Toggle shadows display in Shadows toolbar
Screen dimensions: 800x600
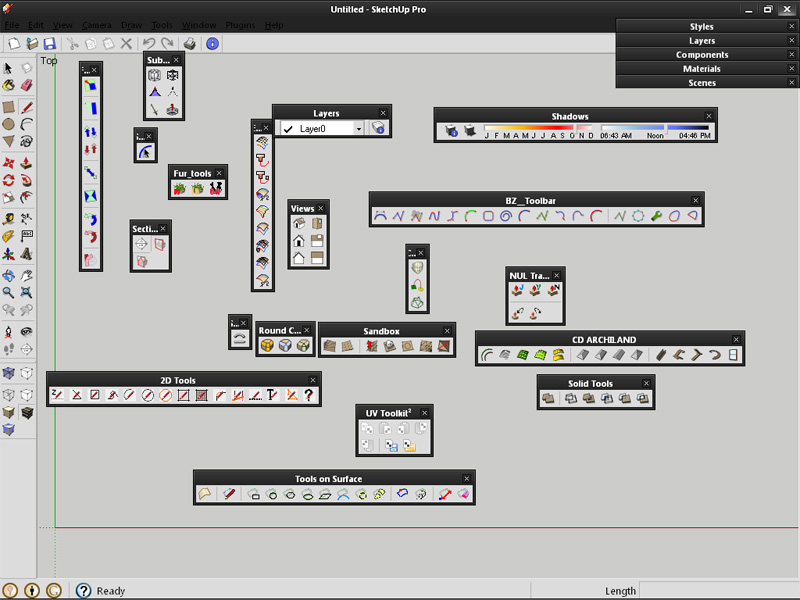pyautogui.click(x=470, y=131)
